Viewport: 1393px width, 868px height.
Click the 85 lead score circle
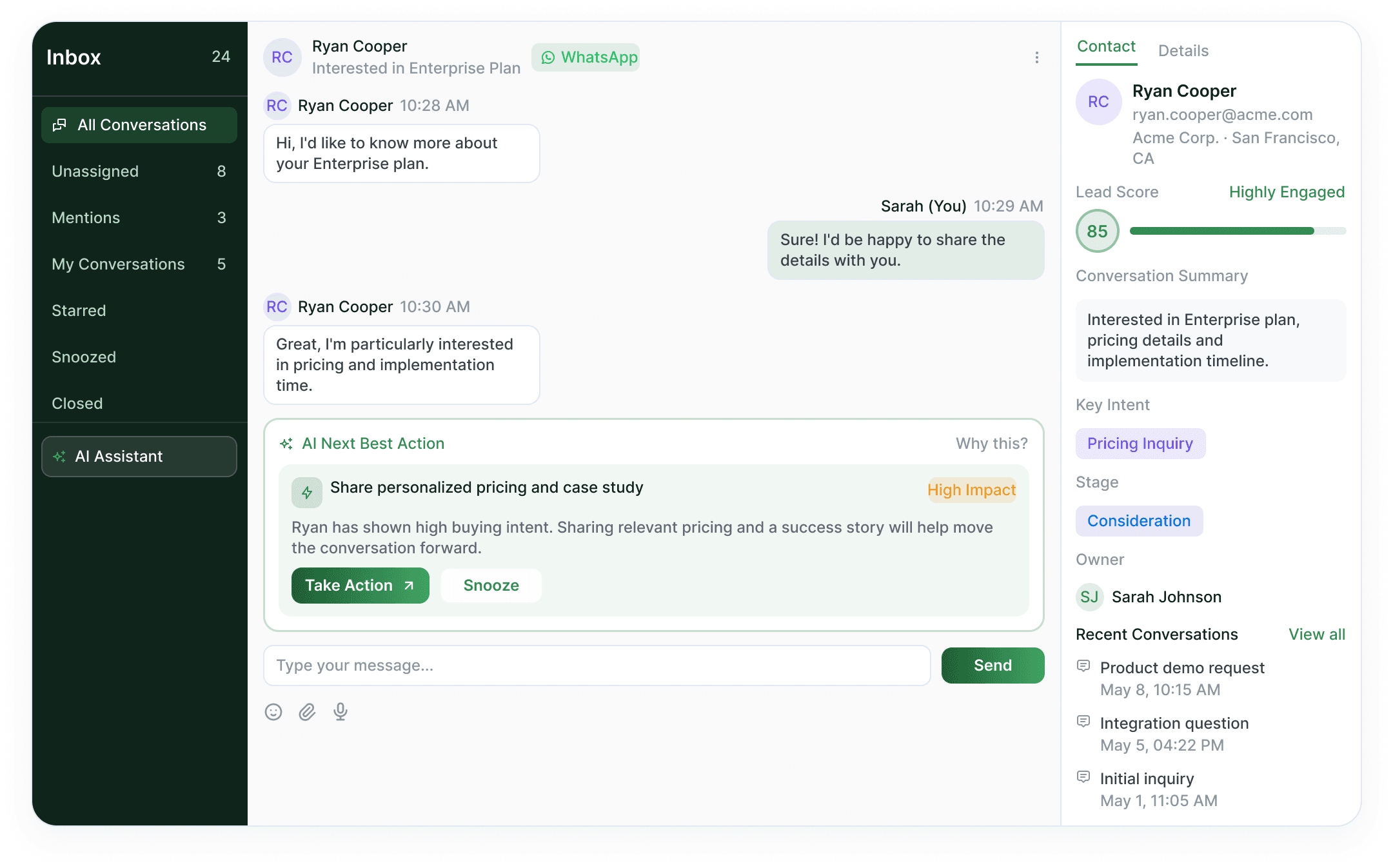[x=1098, y=231]
